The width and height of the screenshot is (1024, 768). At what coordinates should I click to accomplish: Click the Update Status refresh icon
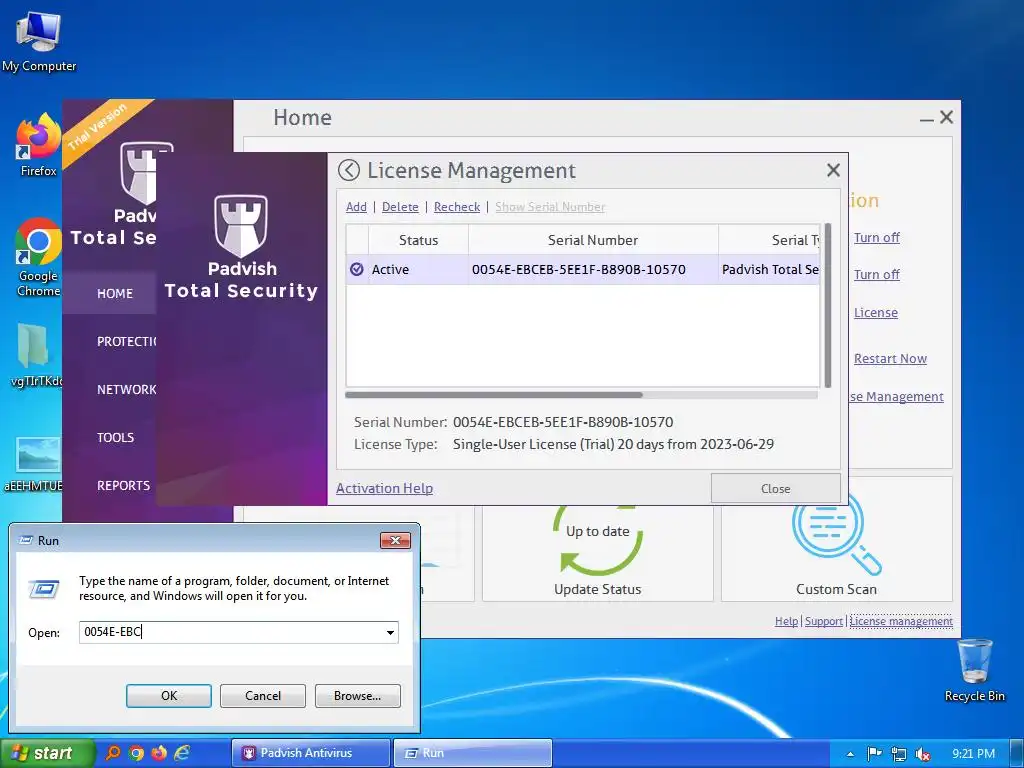click(598, 539)
